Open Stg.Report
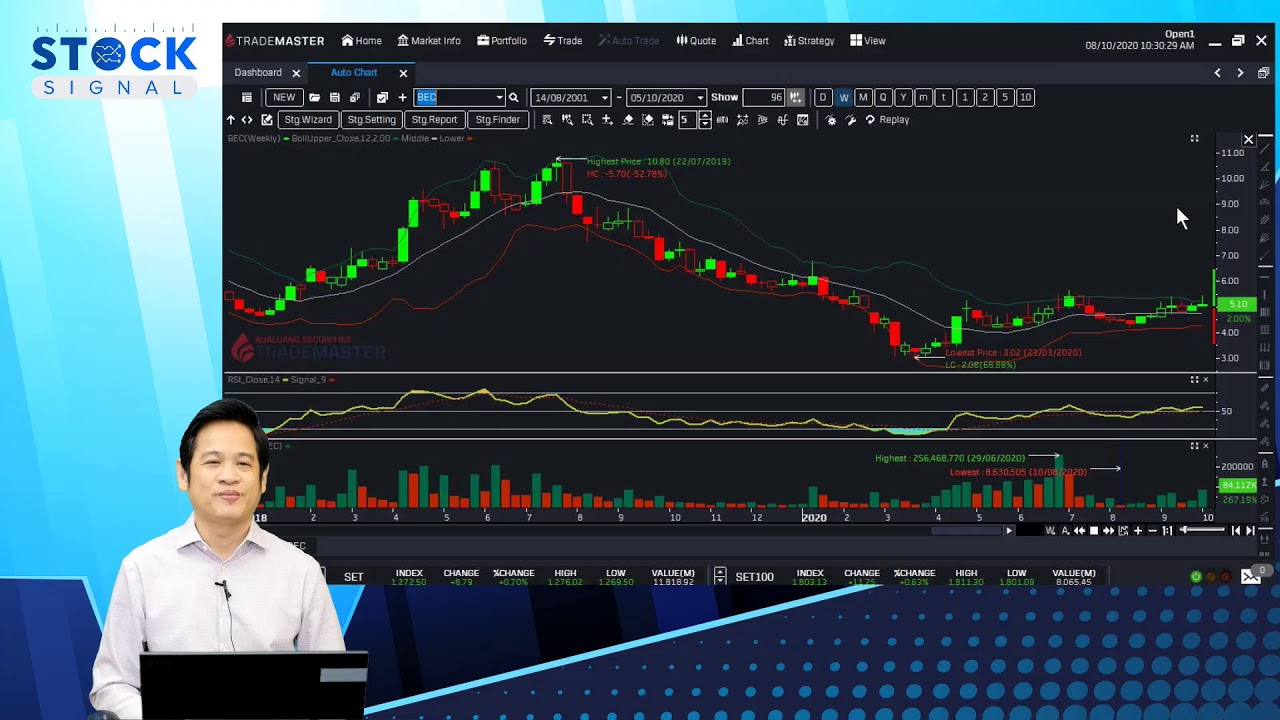Screen dimensions: 1280x720 pyautogui.click(x=434, y=119)
